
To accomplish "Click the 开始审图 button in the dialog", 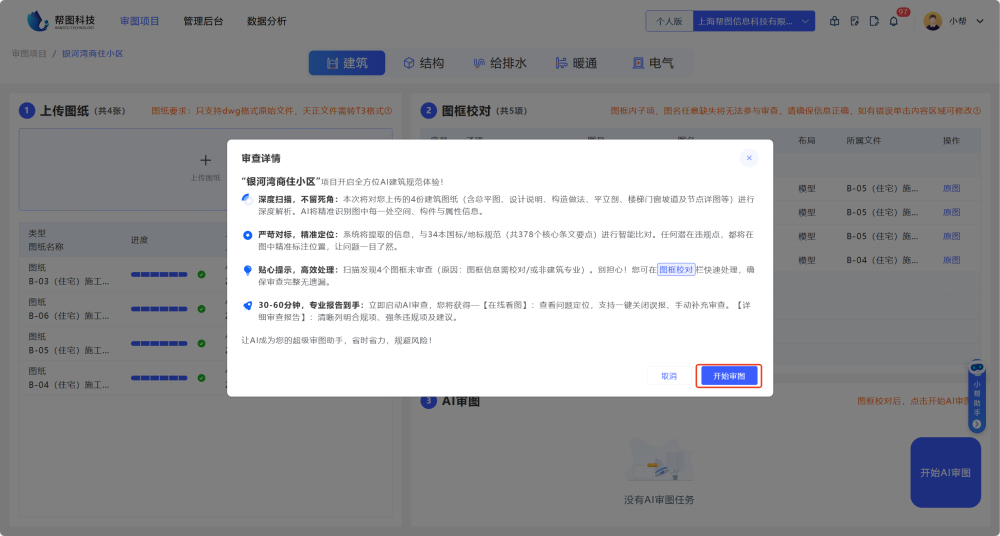I will tap(729, 376).
